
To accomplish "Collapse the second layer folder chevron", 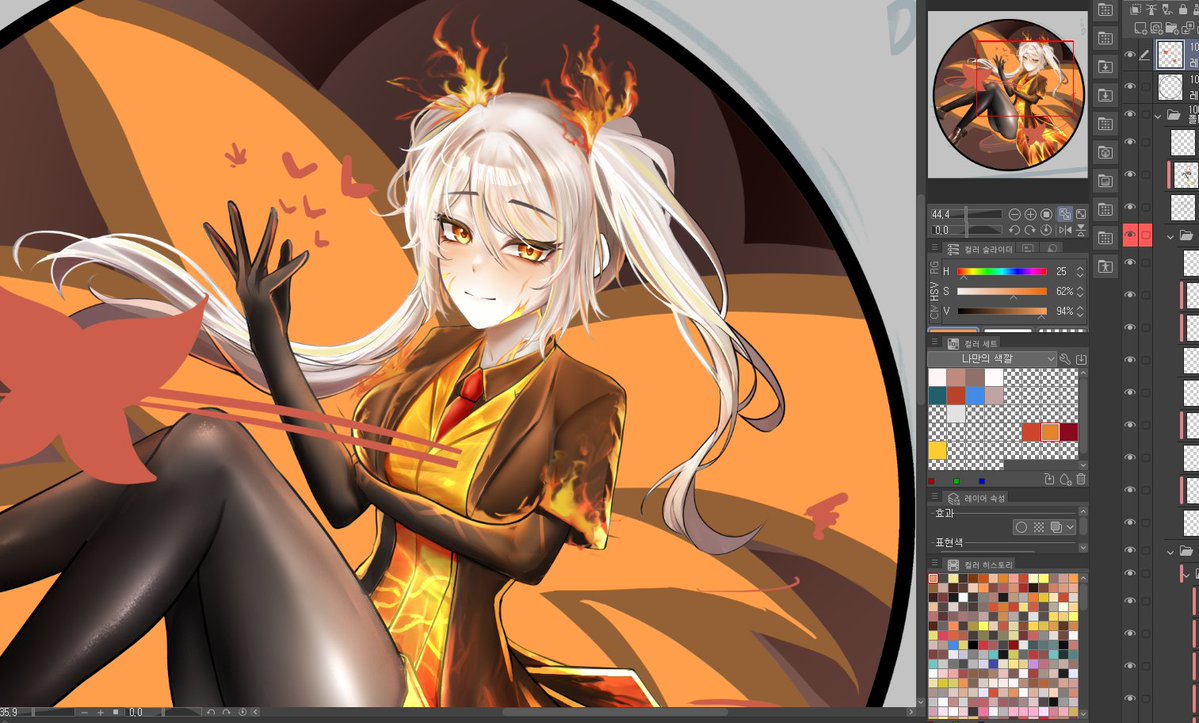I will pos(1171,236).
